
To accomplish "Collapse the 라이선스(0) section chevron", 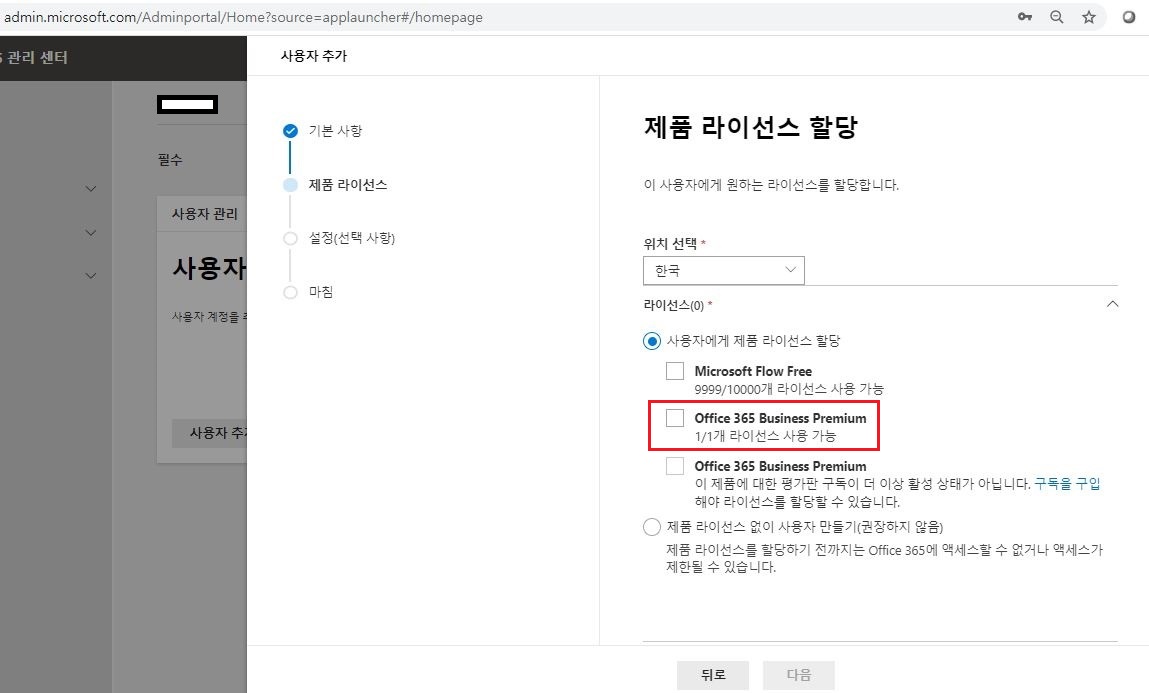I will click(x=1112, y=304).
